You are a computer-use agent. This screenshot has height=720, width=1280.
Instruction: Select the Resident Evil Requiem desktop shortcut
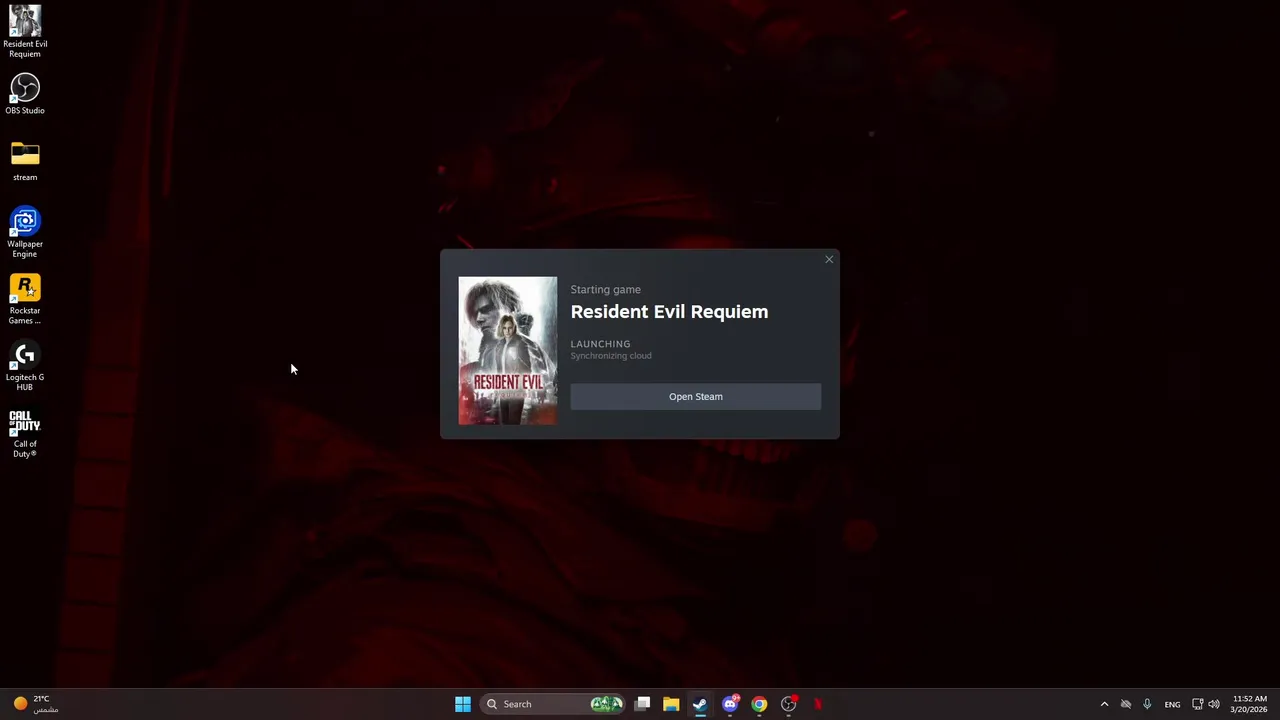point(25,32)
